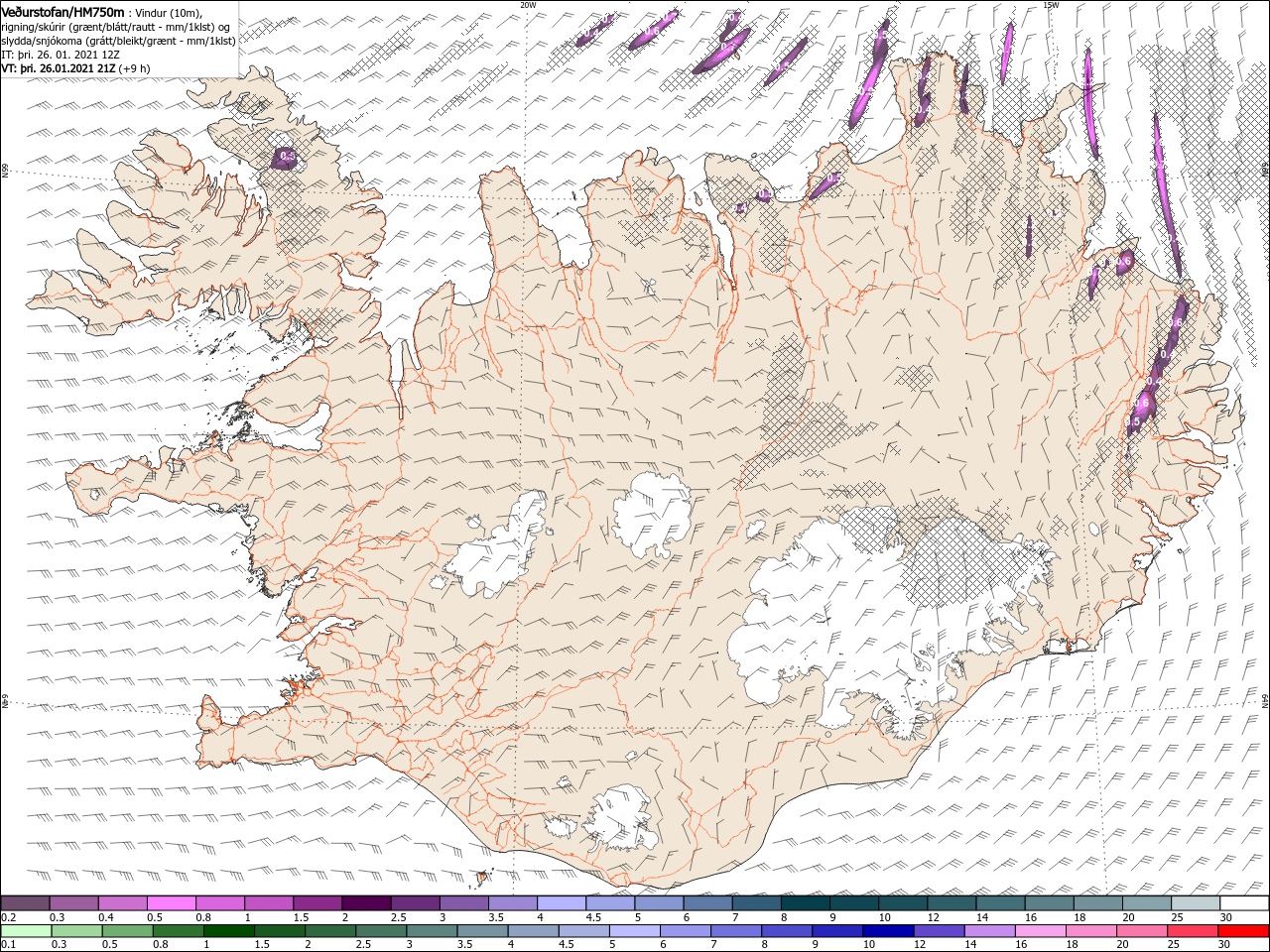Pick the lavender snow swatch for 4–4.5

562,903
